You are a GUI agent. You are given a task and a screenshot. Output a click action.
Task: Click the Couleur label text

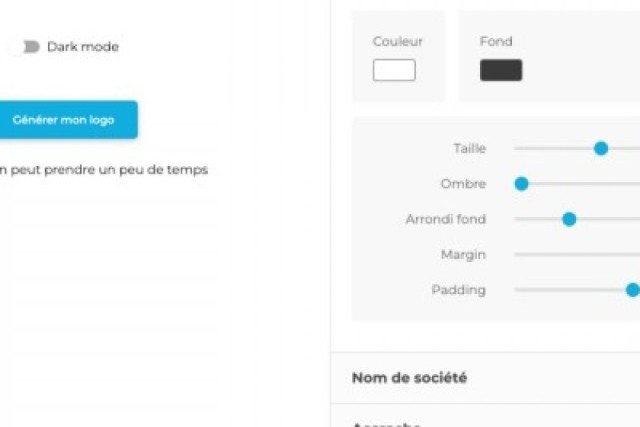tap(398, 42)
